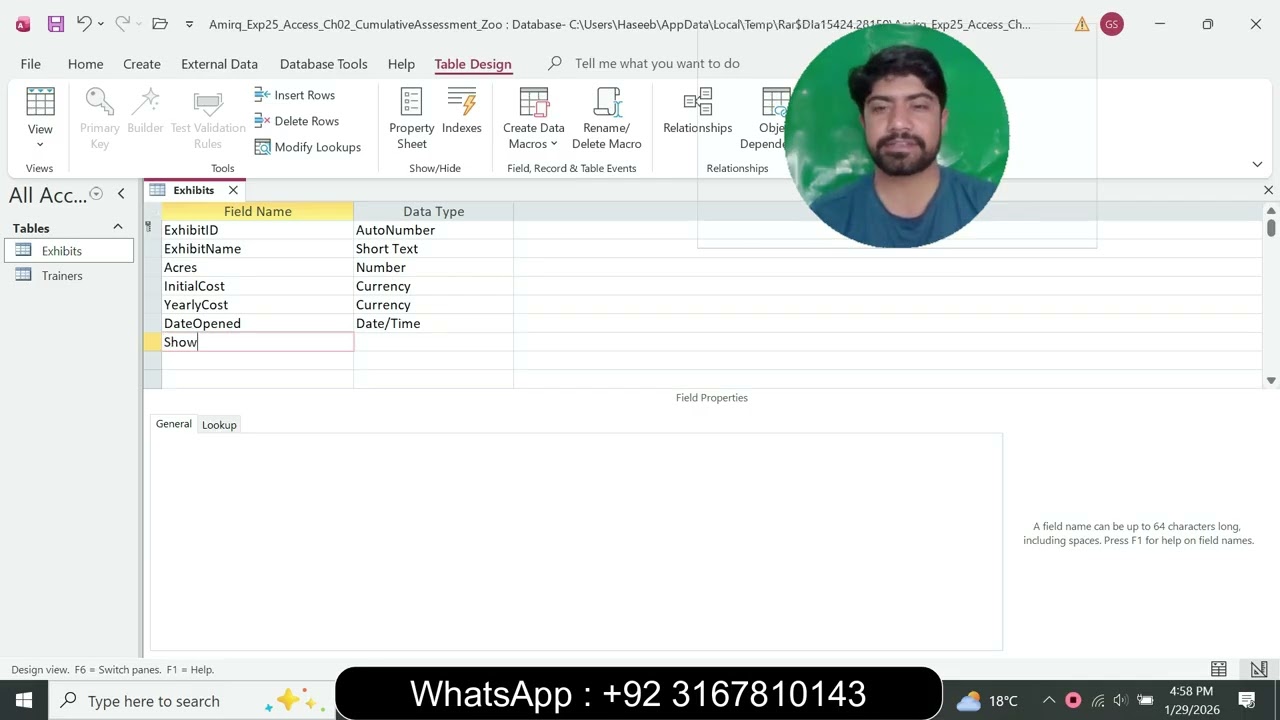Select the Table Design tab
This screenshot has height=720, width=1280.
473,63
